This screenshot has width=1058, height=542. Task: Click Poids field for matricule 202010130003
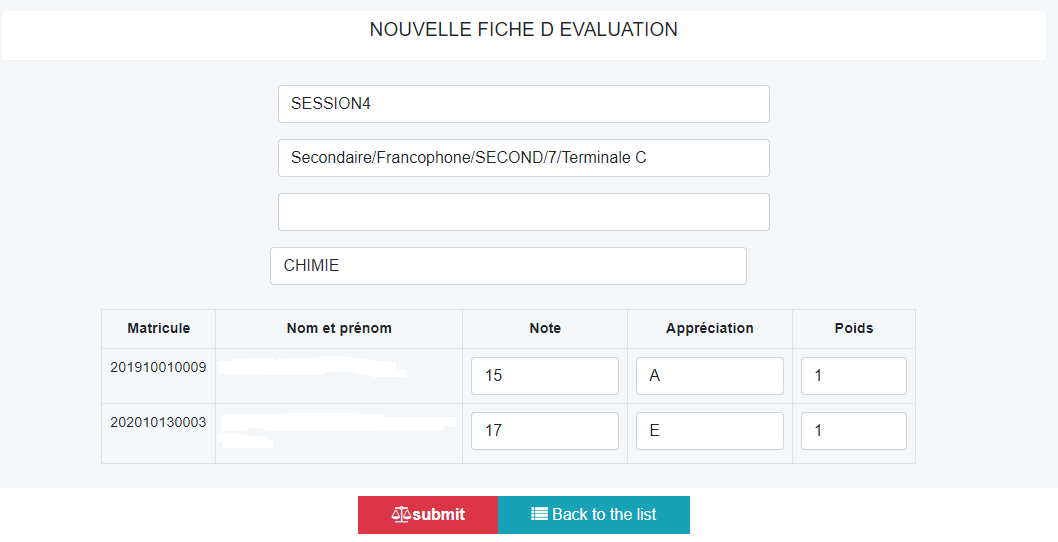point(854,431)
